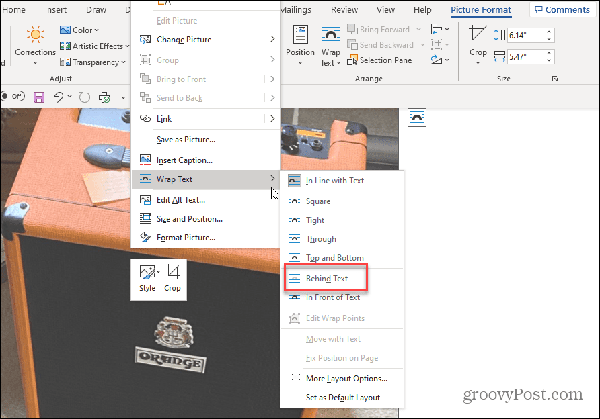
Task: Click the Undo arrow in quick access toolbar
Action: pyautogui.click(x=60, y=97)
